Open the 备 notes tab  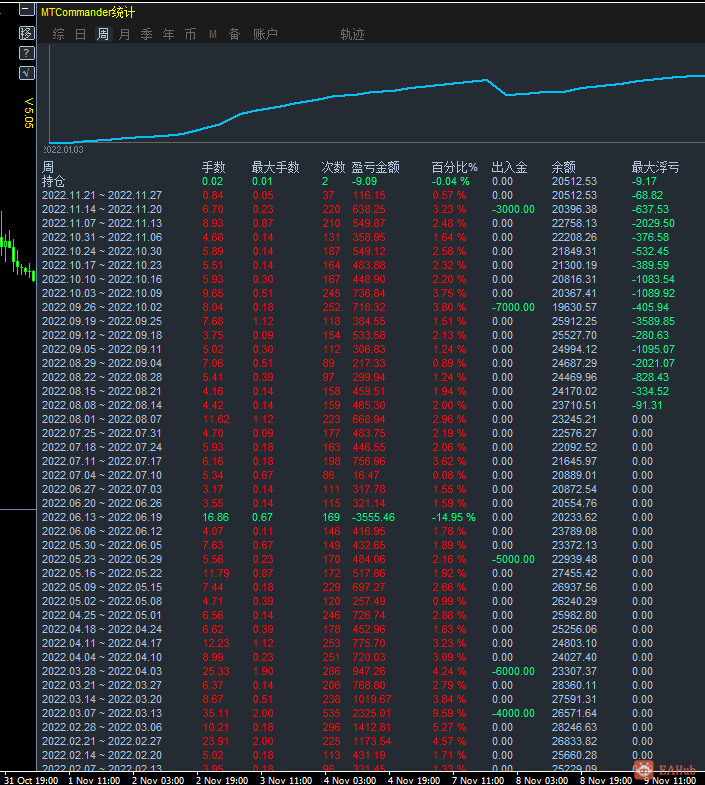(234, 34)
